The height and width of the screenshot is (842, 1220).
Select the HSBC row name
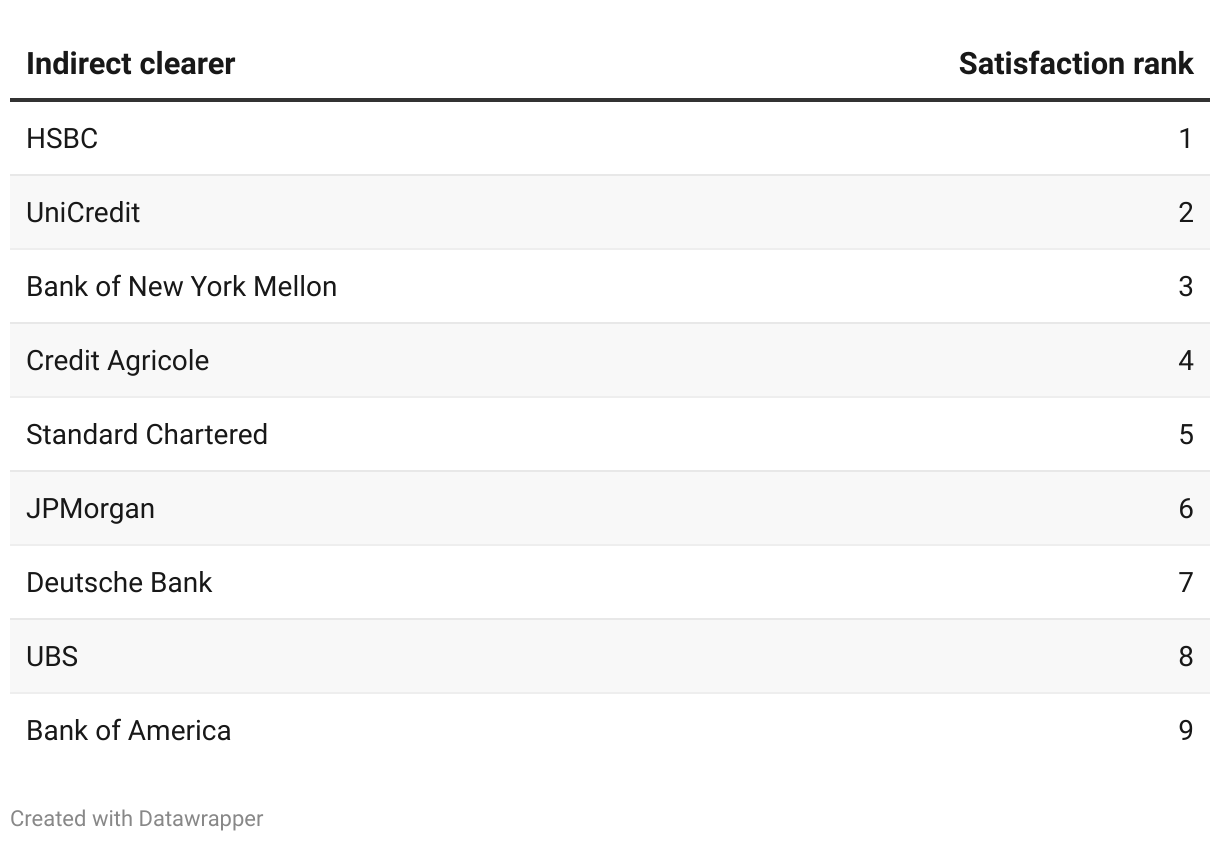coord(62,138)
